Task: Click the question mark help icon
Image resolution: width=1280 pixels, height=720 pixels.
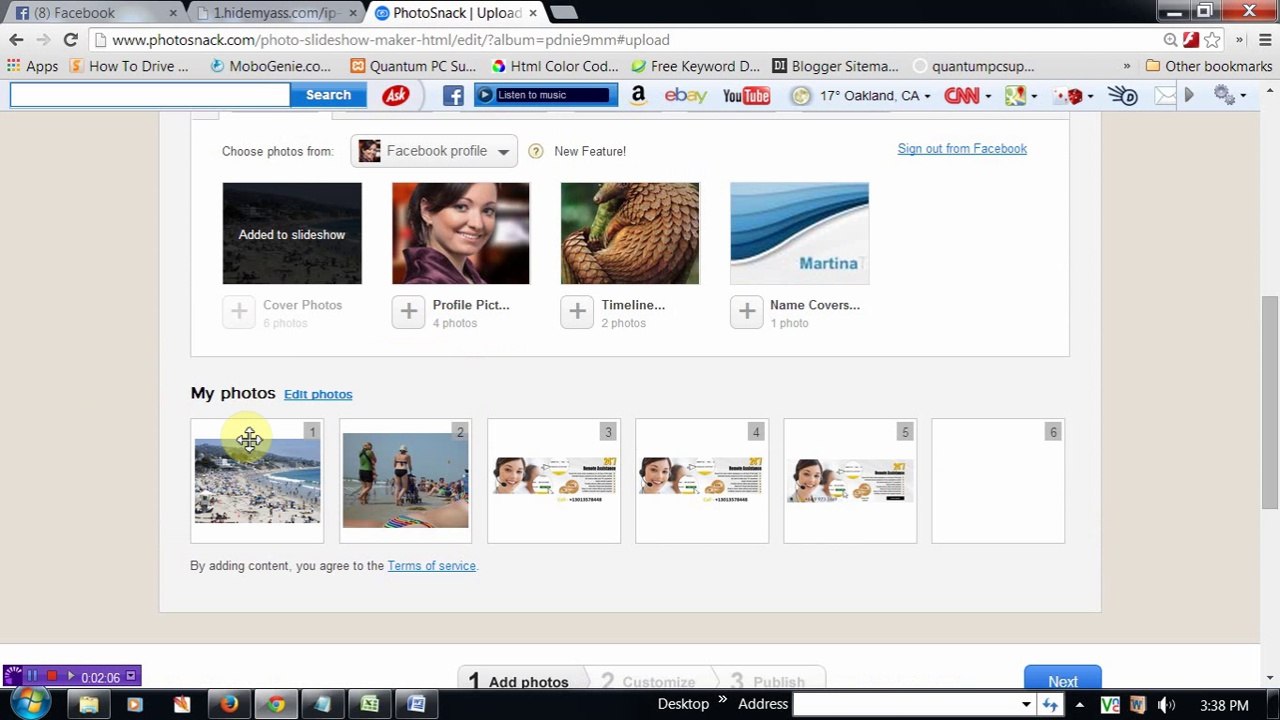Action: tap(535, 151)
